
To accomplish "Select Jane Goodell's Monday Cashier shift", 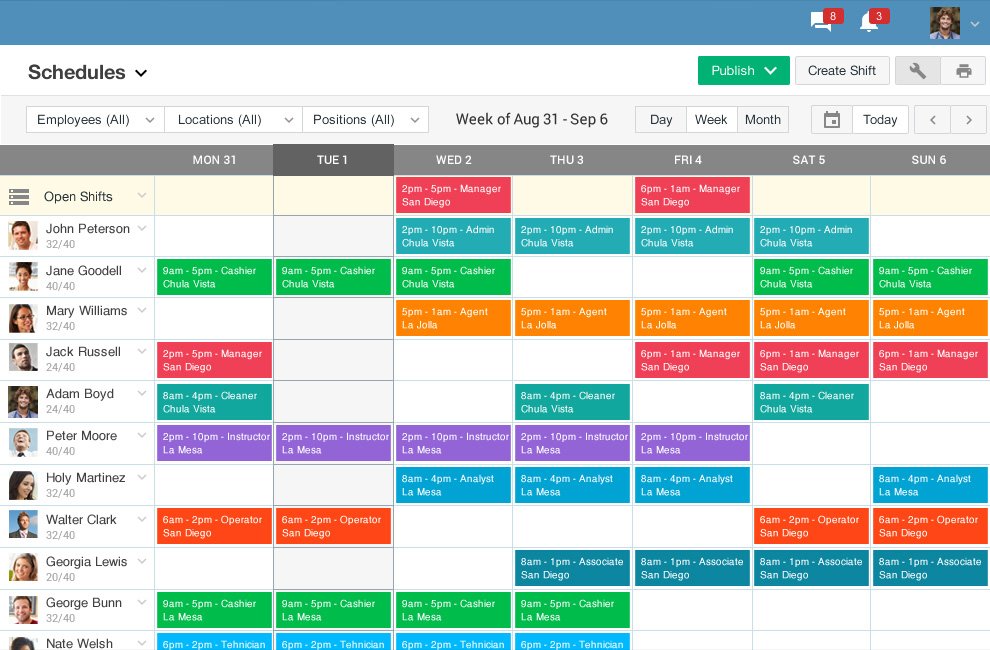I will point(213,277).
